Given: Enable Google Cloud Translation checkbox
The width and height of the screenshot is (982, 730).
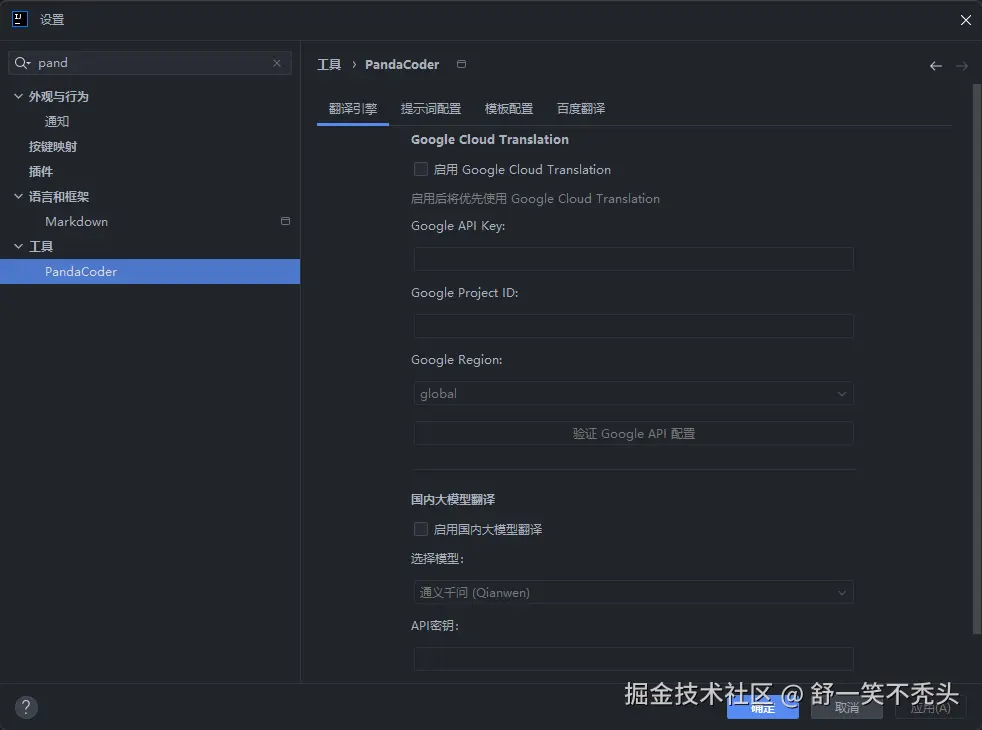Looking at the screenshot, I should point(421,169).
